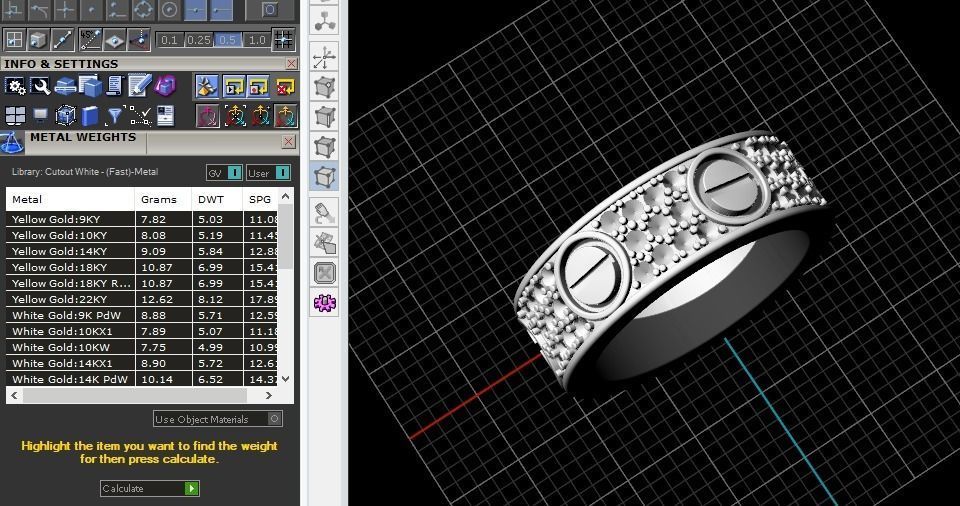Close the Metal Weights panel
960x506 pixels.
click(289, 142)
